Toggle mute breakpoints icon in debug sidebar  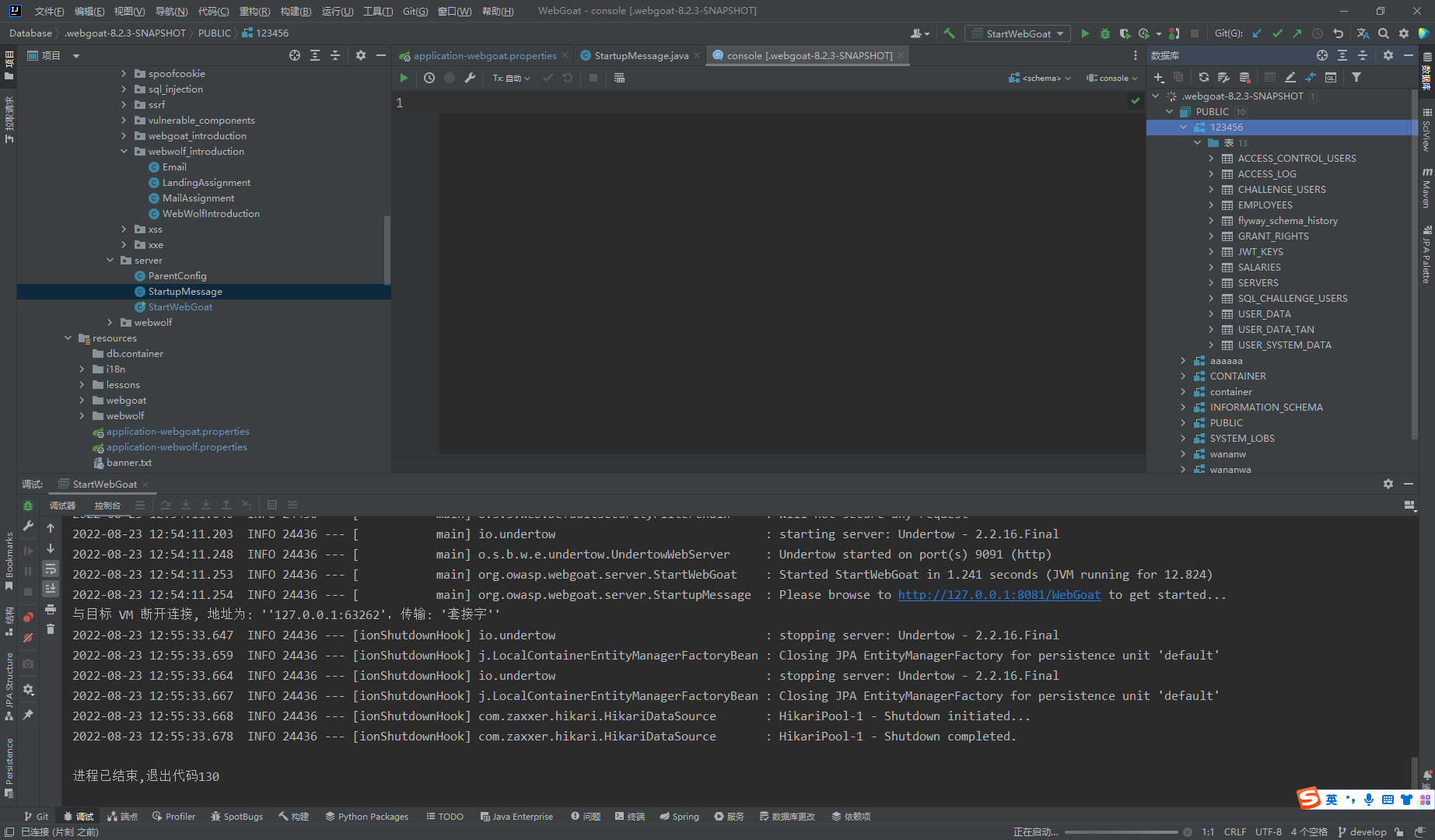(28, 638)
